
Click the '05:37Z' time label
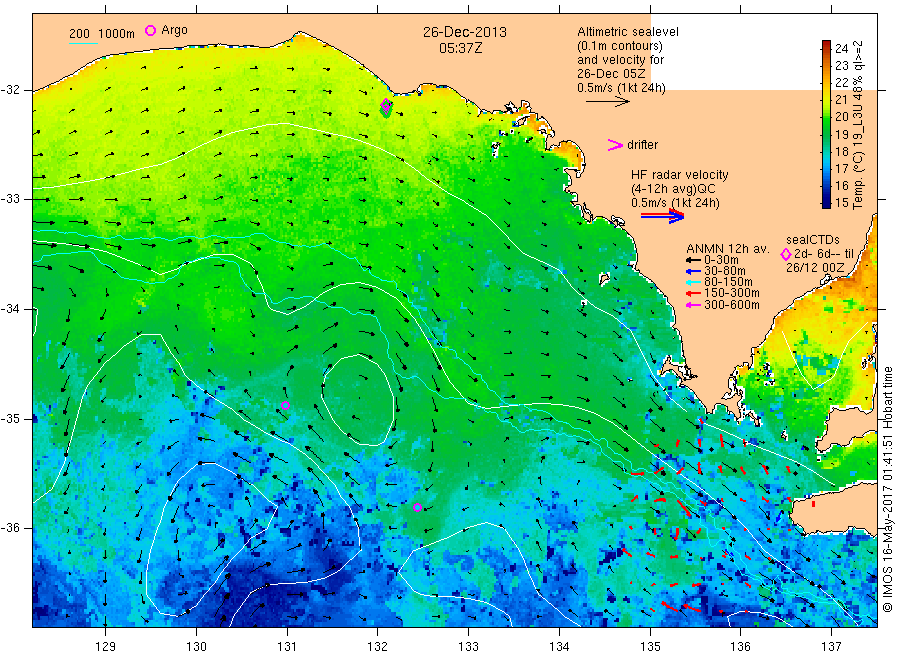pyautogui.click(x=461, y=48)
